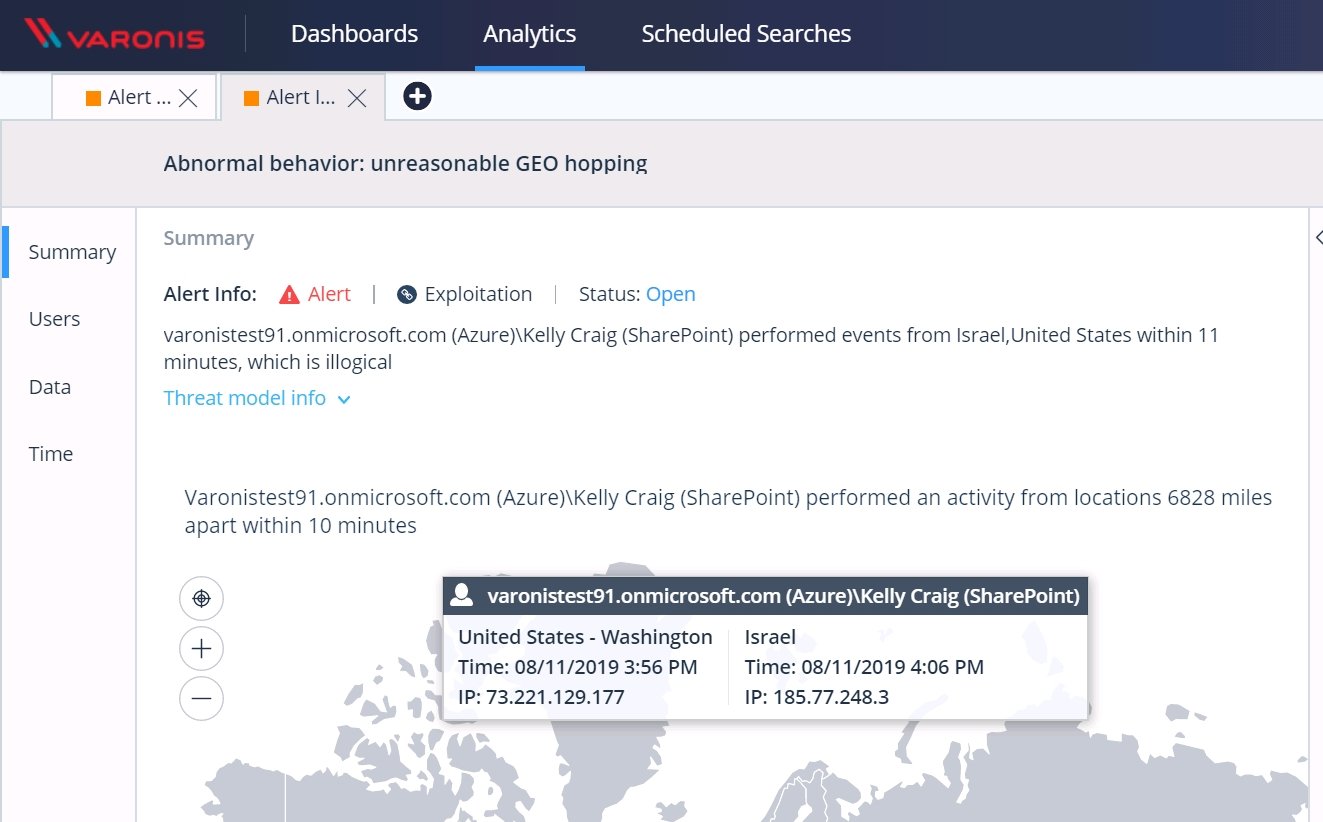This screenshot has height=822, width=1323.
Task: Open the Dashboards menu
Action: pos(354,34)
